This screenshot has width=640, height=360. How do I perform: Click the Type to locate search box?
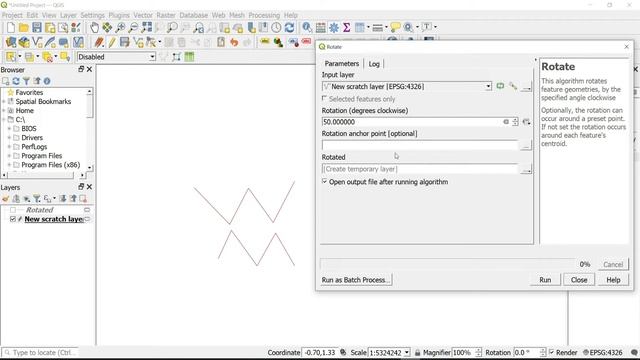(40, 352)
